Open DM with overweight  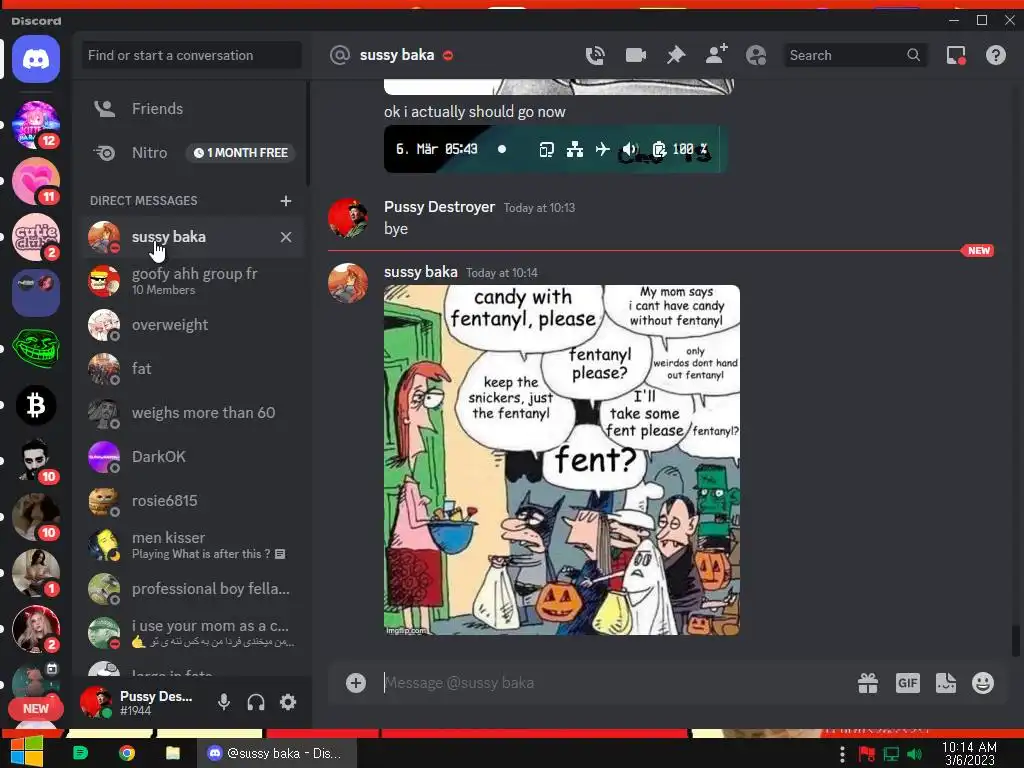tap(194, 325)
